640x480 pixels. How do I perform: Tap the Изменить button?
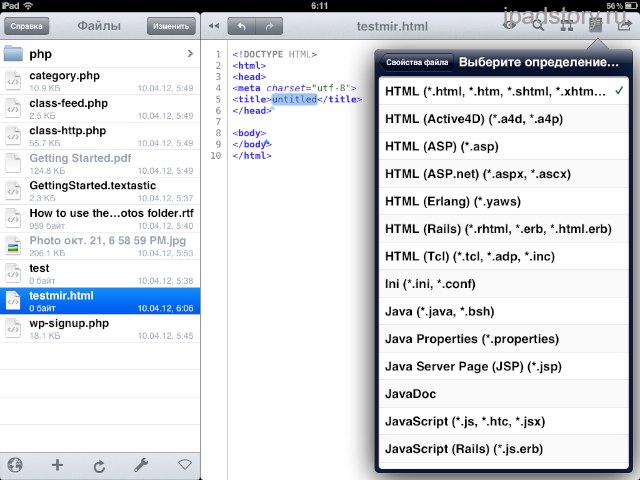coord(171,26)
